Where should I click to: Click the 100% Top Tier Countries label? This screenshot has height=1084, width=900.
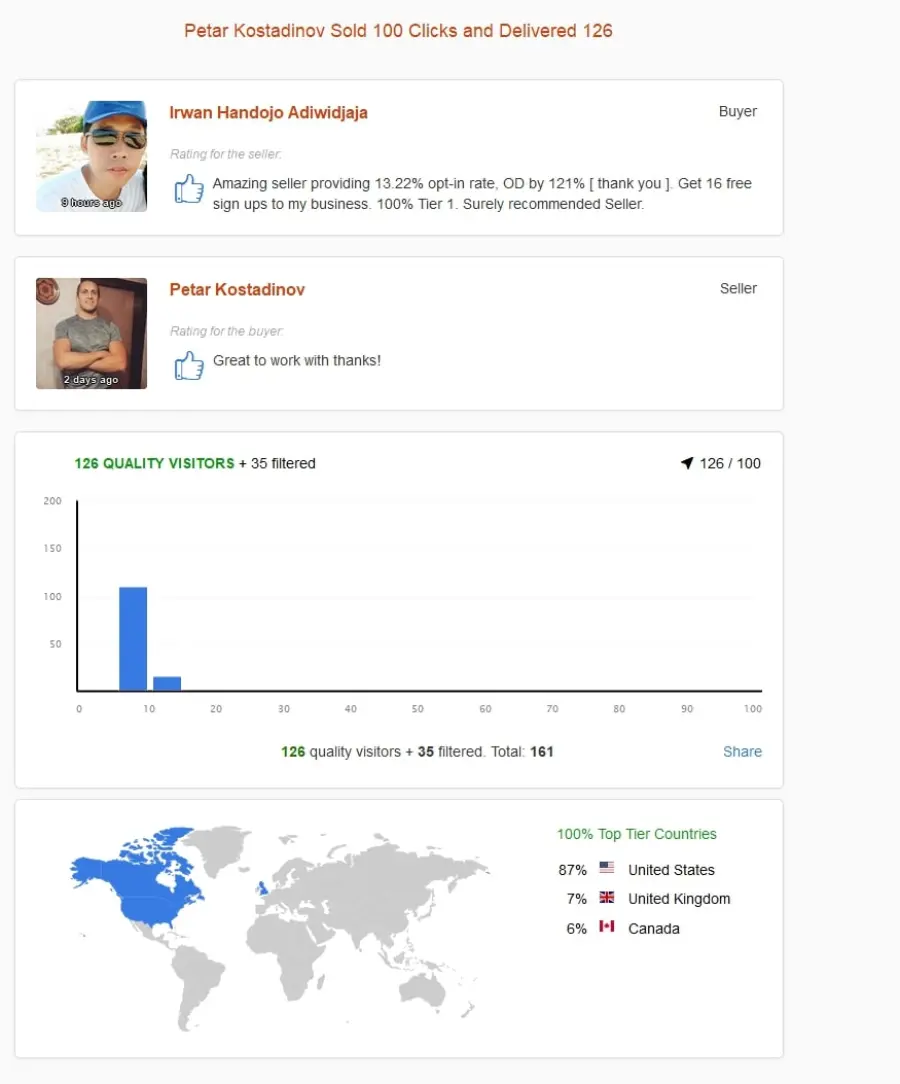(x=637, y=834)
